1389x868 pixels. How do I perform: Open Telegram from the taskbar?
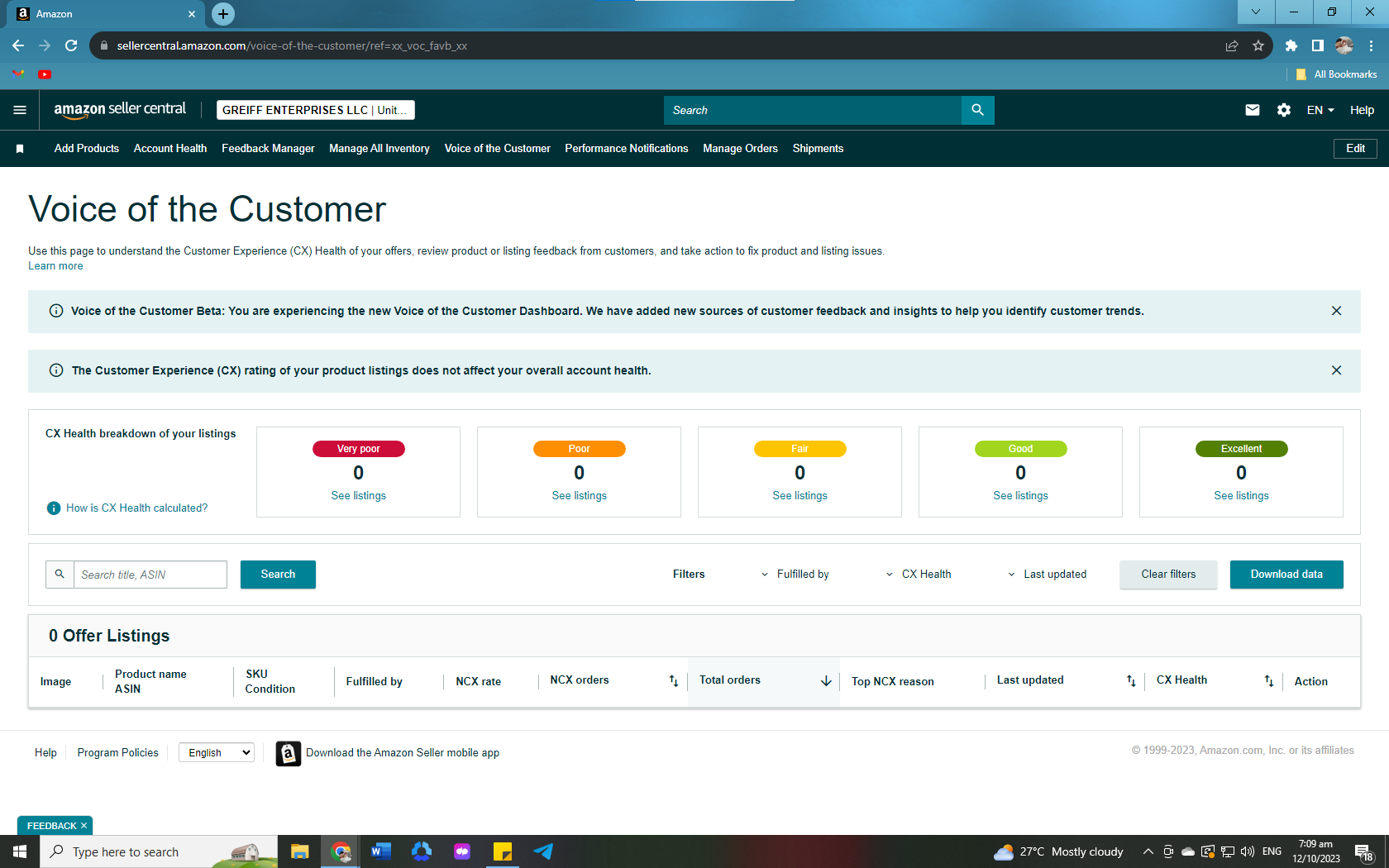point(543,851)
